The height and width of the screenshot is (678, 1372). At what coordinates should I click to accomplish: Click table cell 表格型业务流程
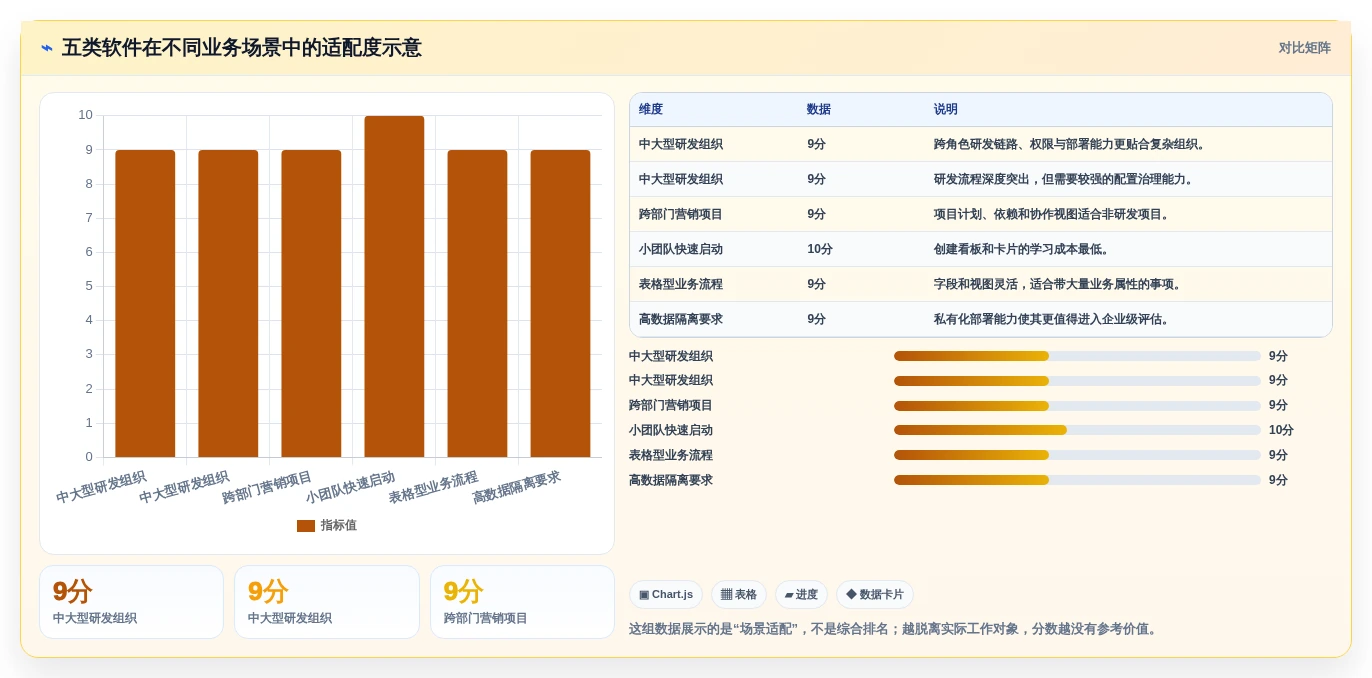(x=681, y=284)
